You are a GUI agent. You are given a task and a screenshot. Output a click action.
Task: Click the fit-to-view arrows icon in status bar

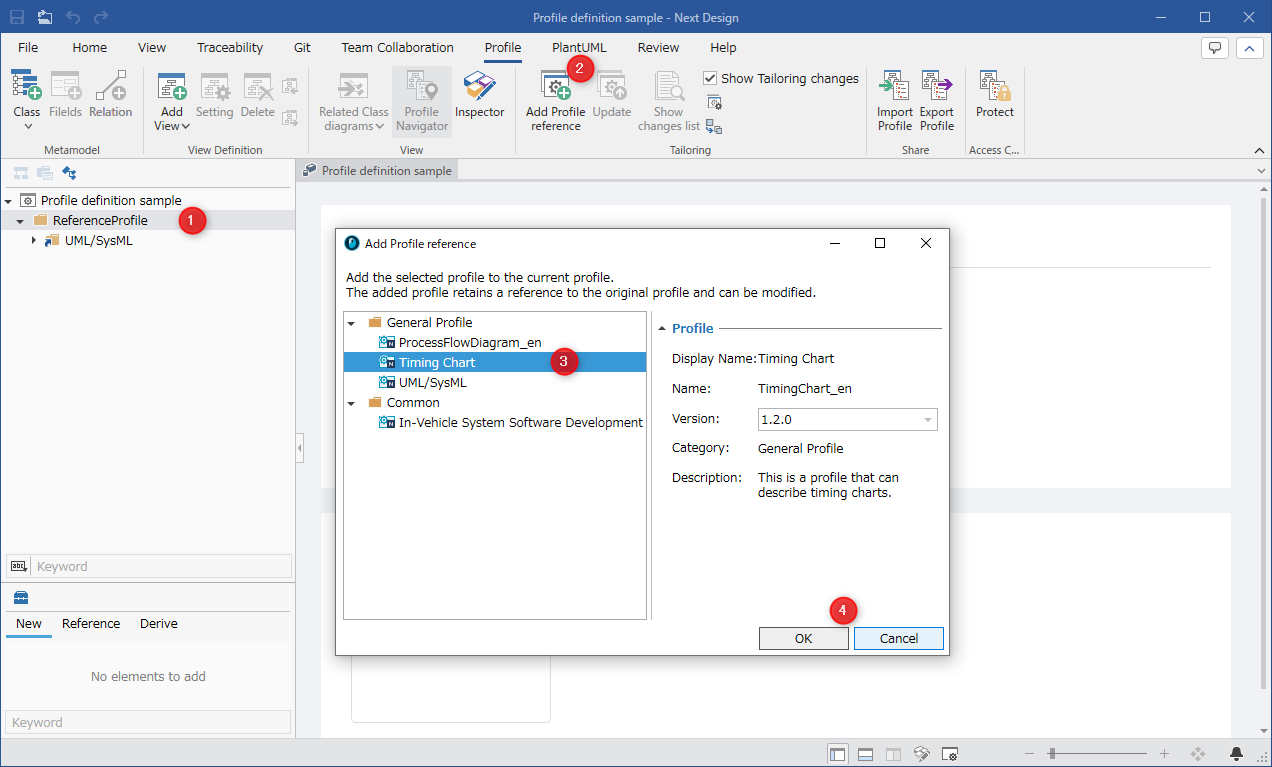1198,753
